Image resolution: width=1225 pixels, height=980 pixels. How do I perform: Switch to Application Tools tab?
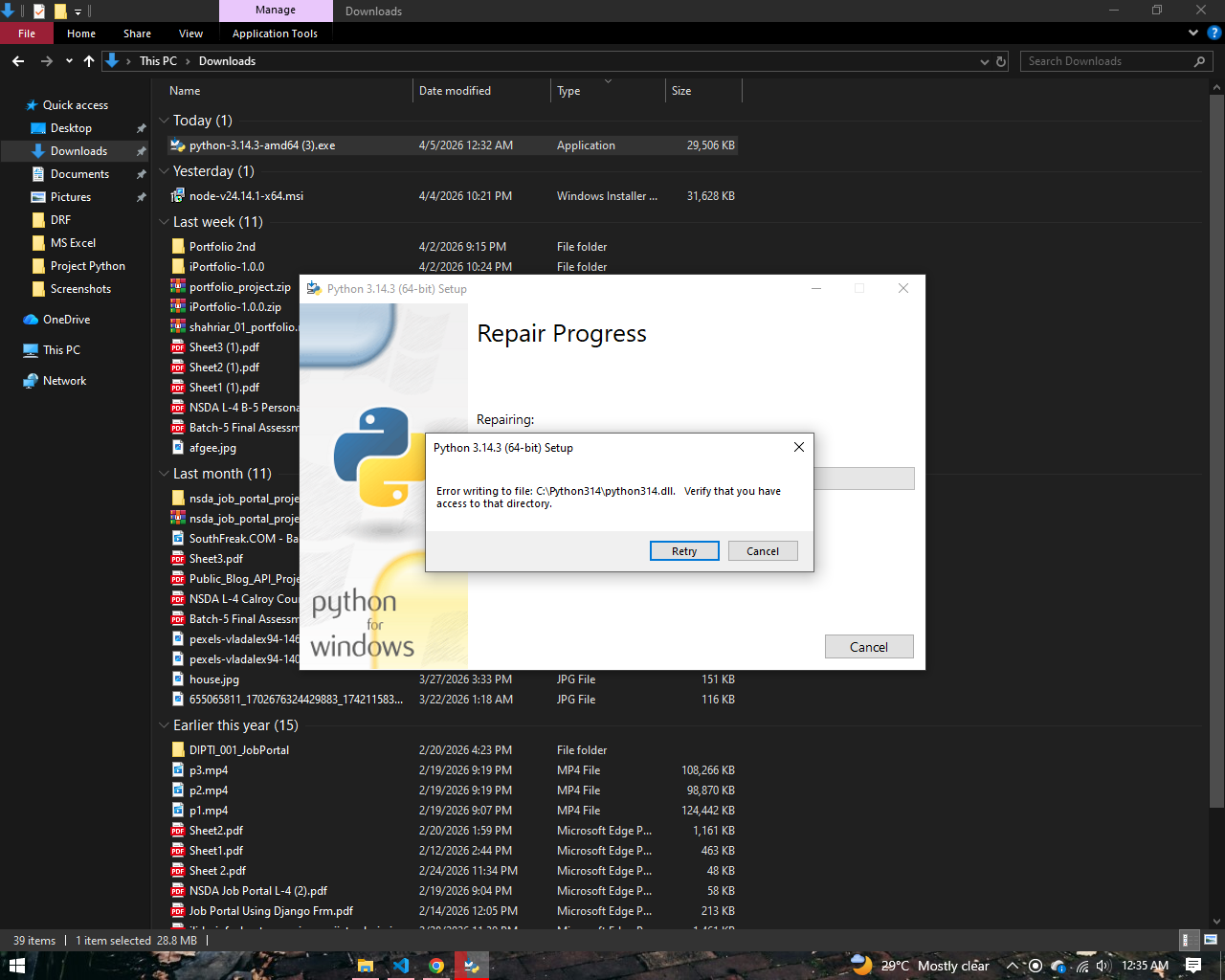275,33
